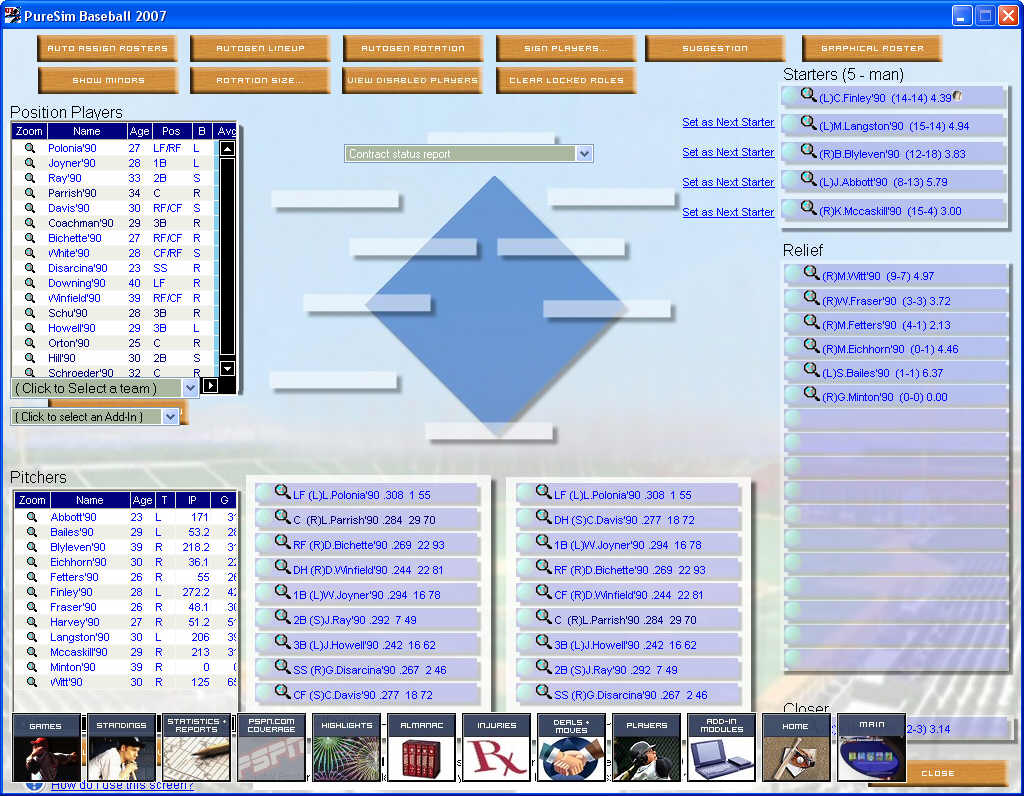Viewport: 1024px width, 796px height.
Task: Click zoom icon for pitcher Abbott'90
Action: tap(31, 517)
